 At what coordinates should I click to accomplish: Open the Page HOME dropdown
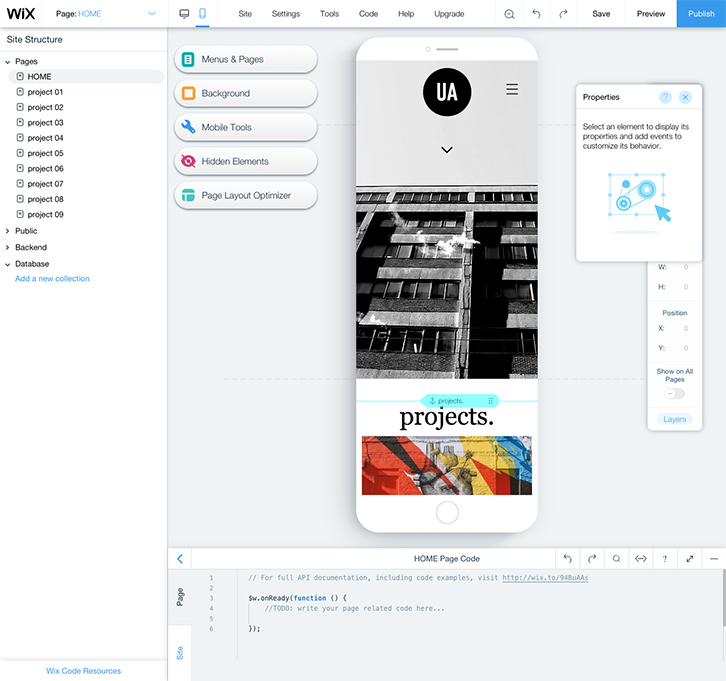coord(105,14)
